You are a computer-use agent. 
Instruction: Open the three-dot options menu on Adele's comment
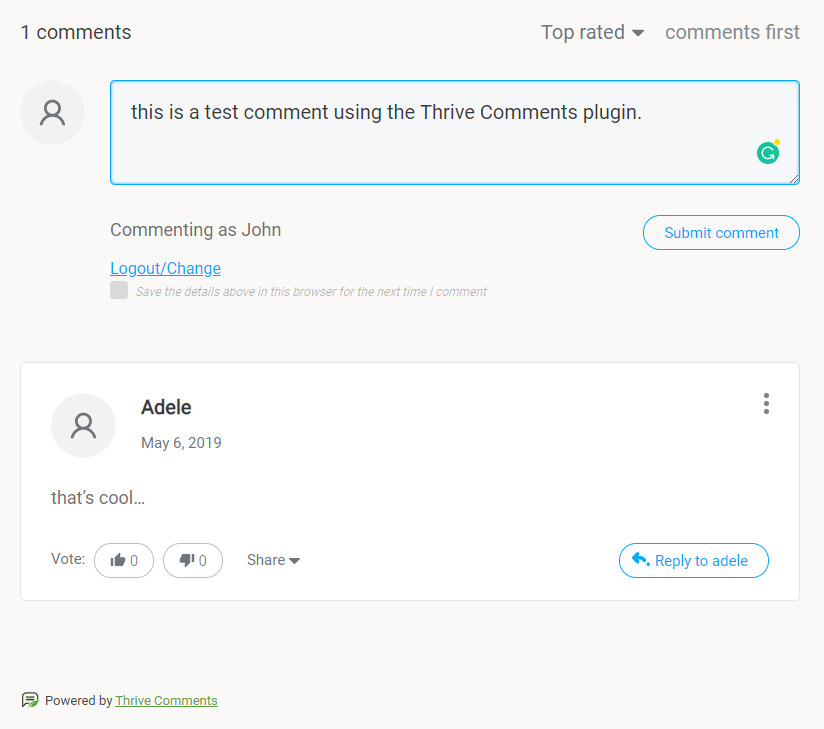pyautogui.click(x=766, y=404)
